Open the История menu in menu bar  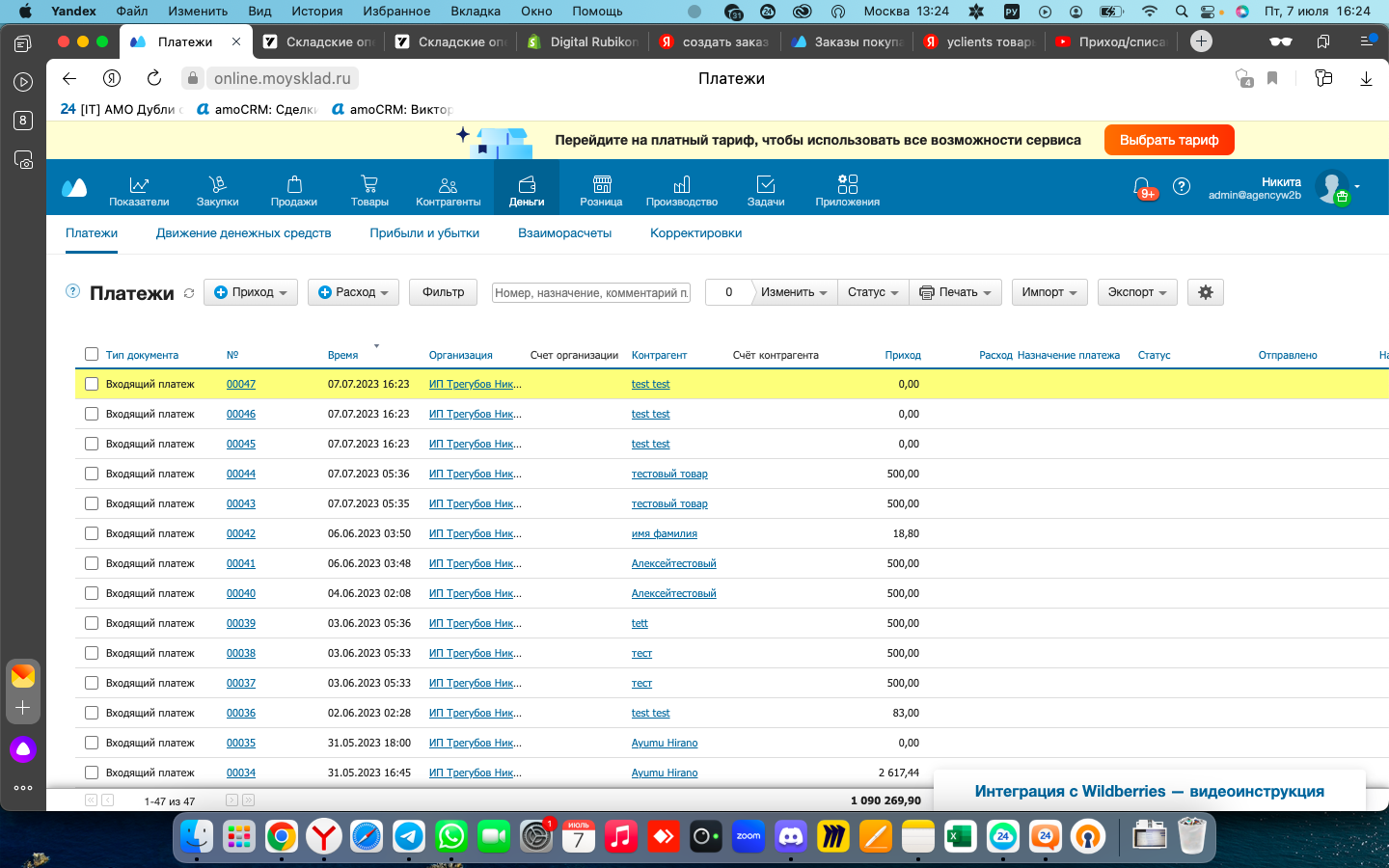(x=317, y=12)
